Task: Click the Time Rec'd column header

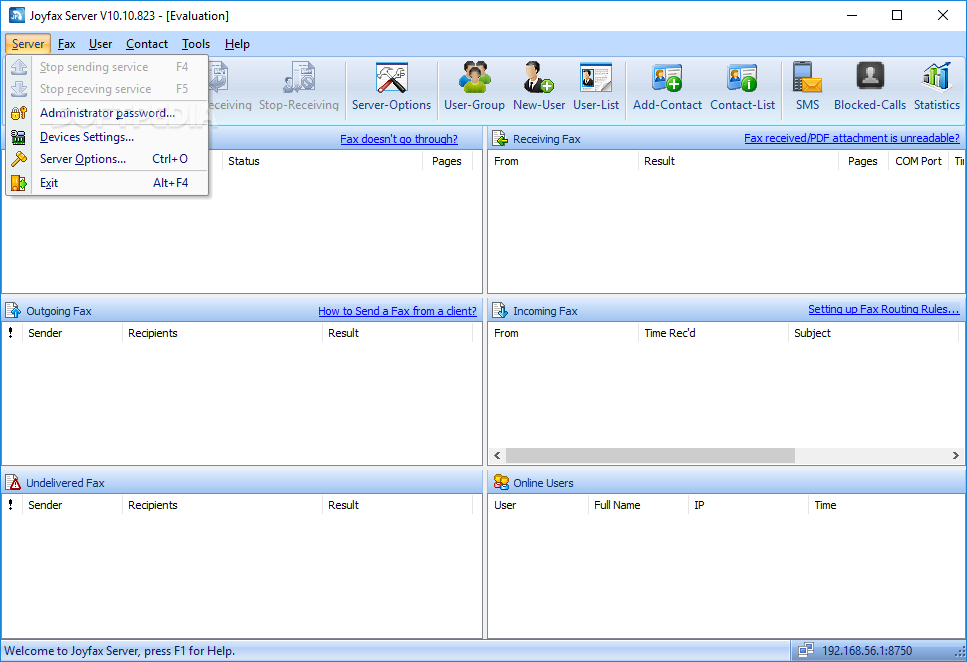Action: tap(713, 333)
